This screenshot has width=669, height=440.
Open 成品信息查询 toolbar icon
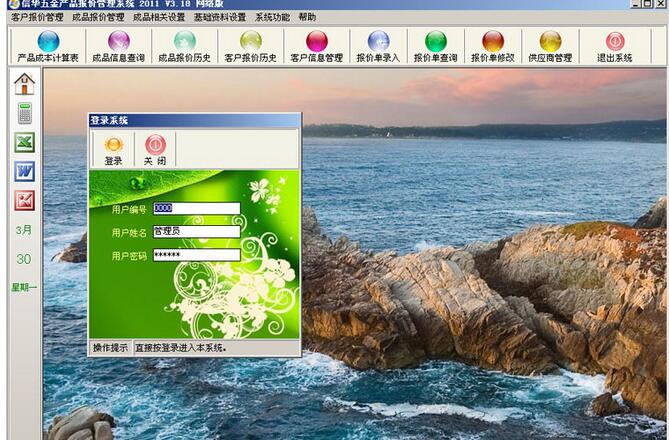click(x=119, y=47)
